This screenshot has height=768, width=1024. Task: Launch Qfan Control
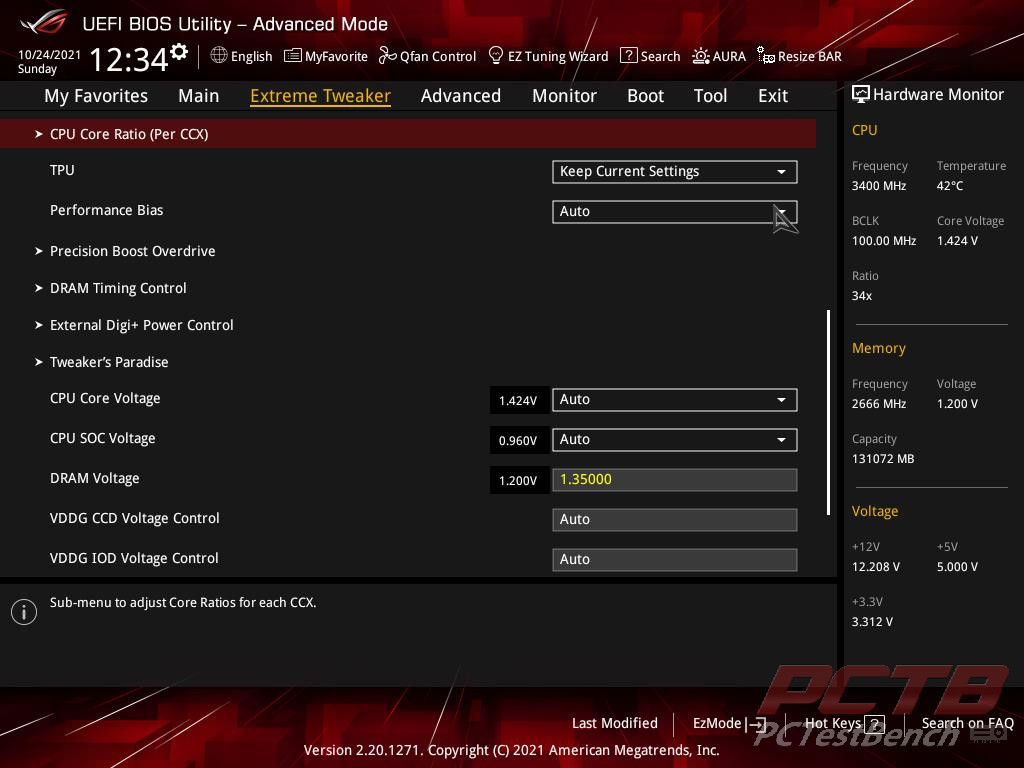click(438, 57)
